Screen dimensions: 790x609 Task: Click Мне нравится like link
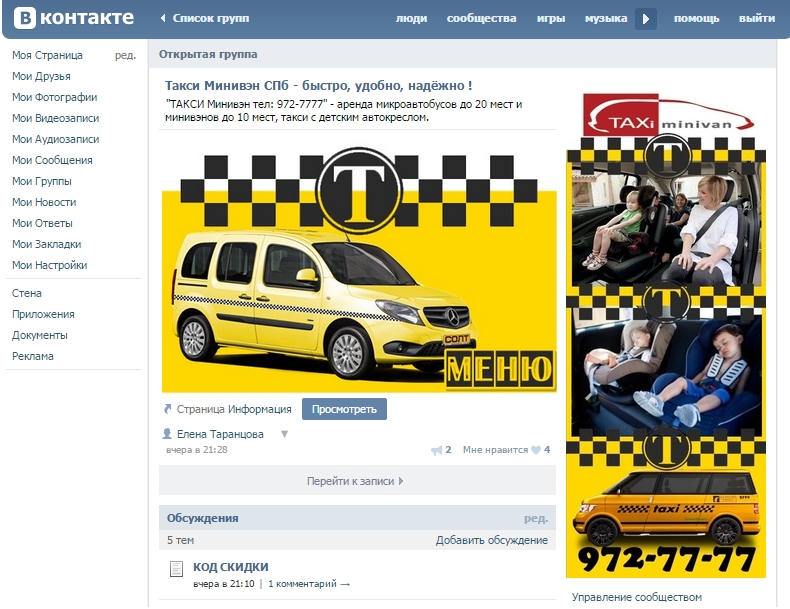point(495,450)
